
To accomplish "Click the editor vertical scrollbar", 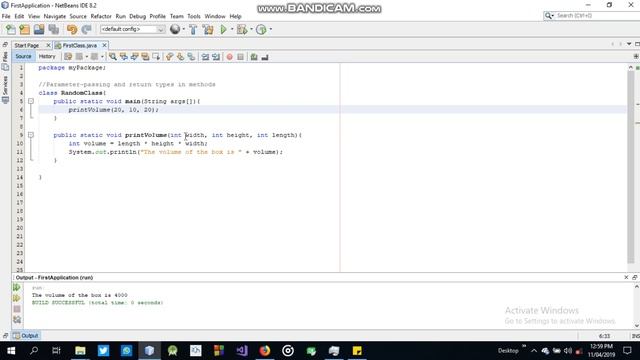I will pyautogui.click(x=631, y=167).
